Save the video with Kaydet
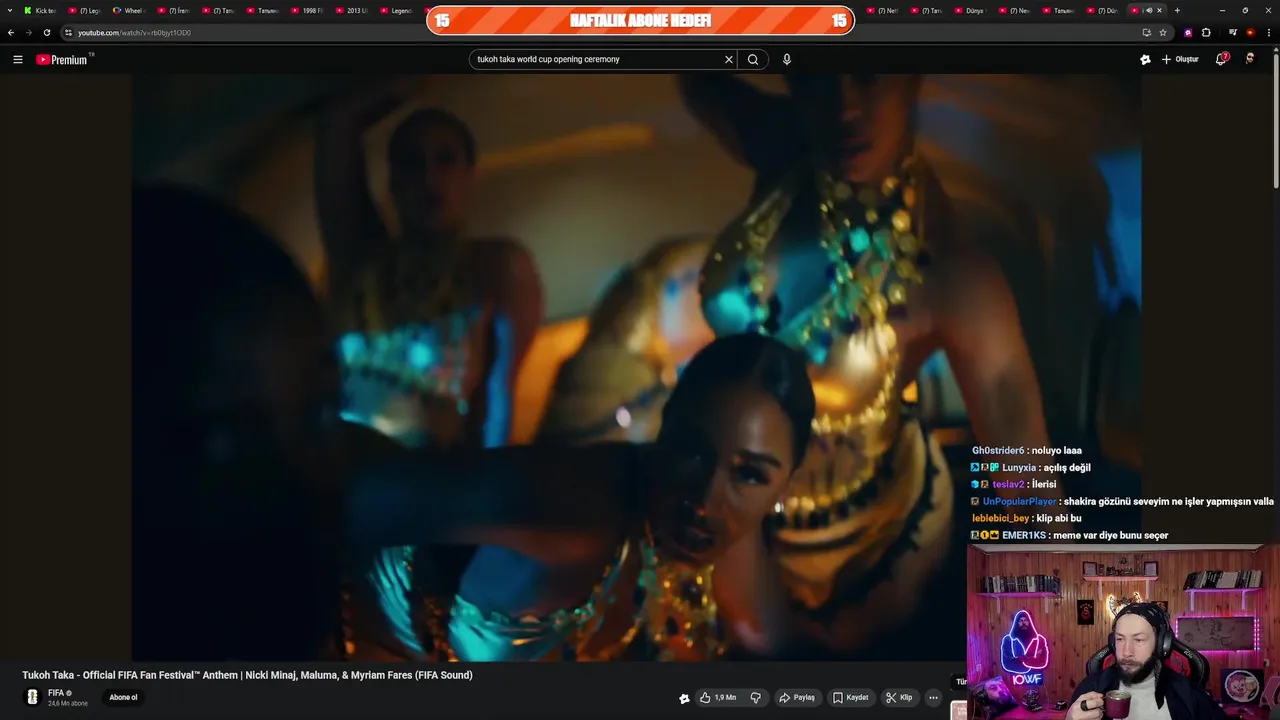This screenshot has height=720, width=1280. tap(851, 697)
